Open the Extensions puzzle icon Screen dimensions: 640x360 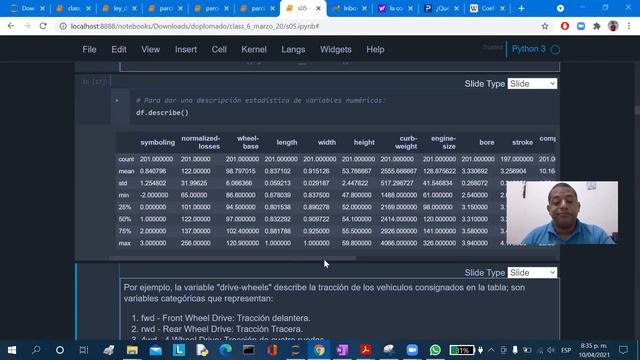click(x=597, y=26)
